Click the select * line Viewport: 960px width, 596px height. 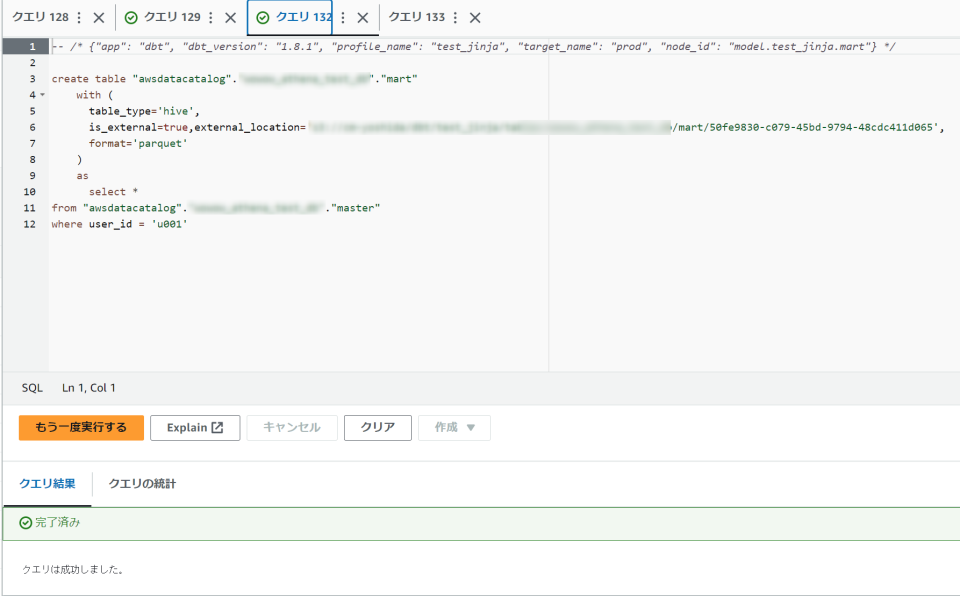113,192
